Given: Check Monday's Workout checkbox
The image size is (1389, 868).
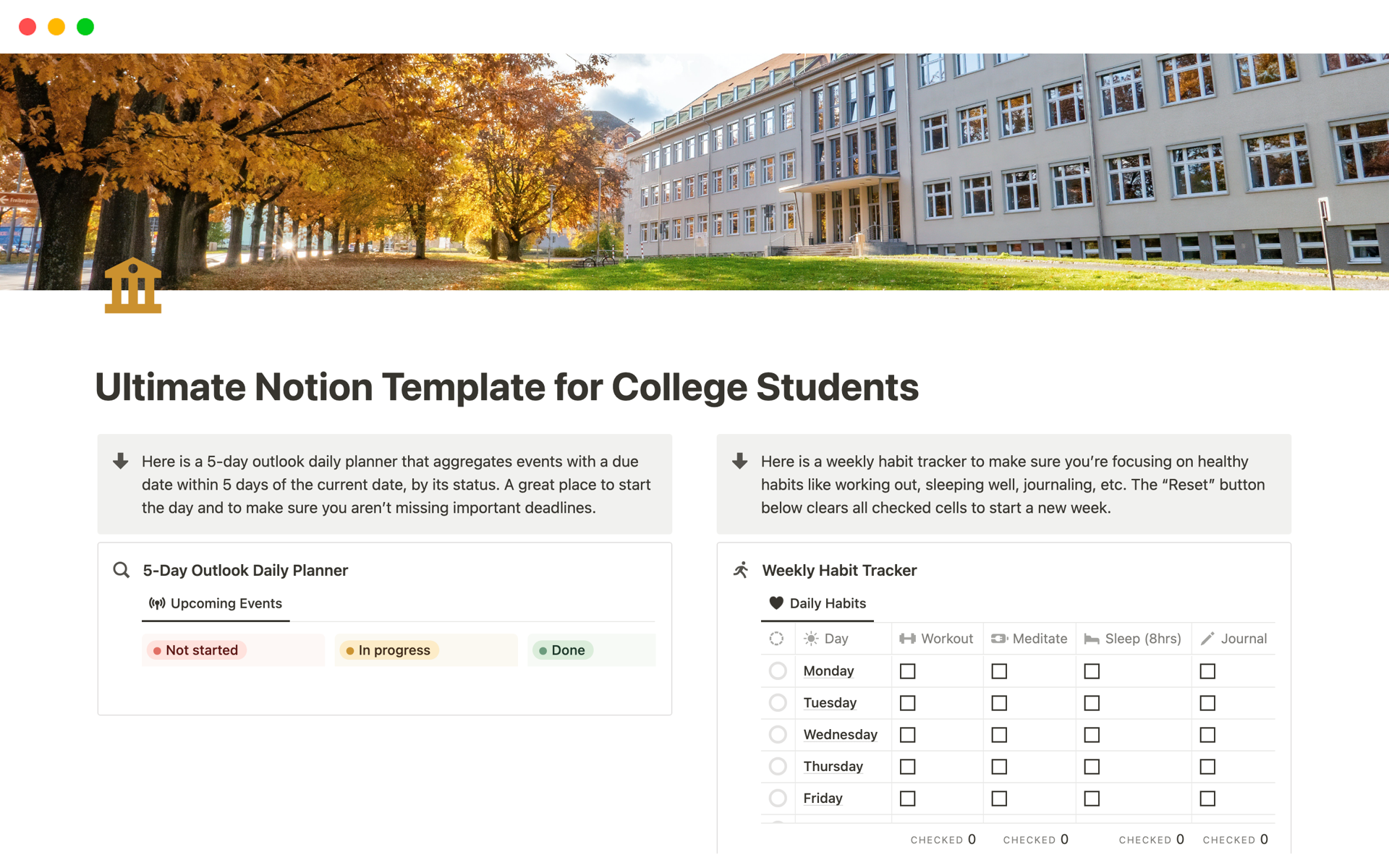Looking at the screenshot, I should coord(907,671).
